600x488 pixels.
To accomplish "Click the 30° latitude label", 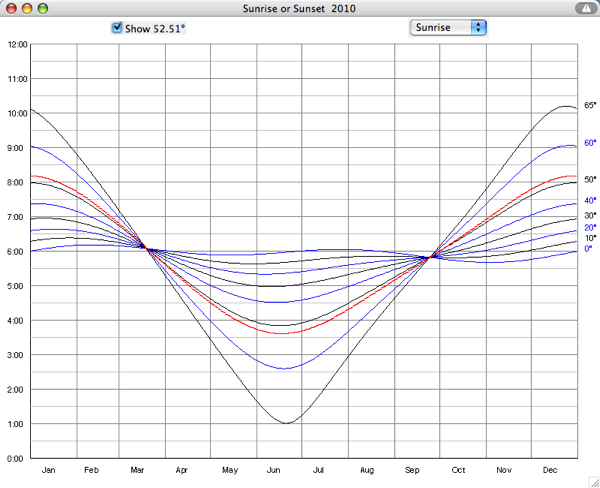I will [x=590, y=215].
